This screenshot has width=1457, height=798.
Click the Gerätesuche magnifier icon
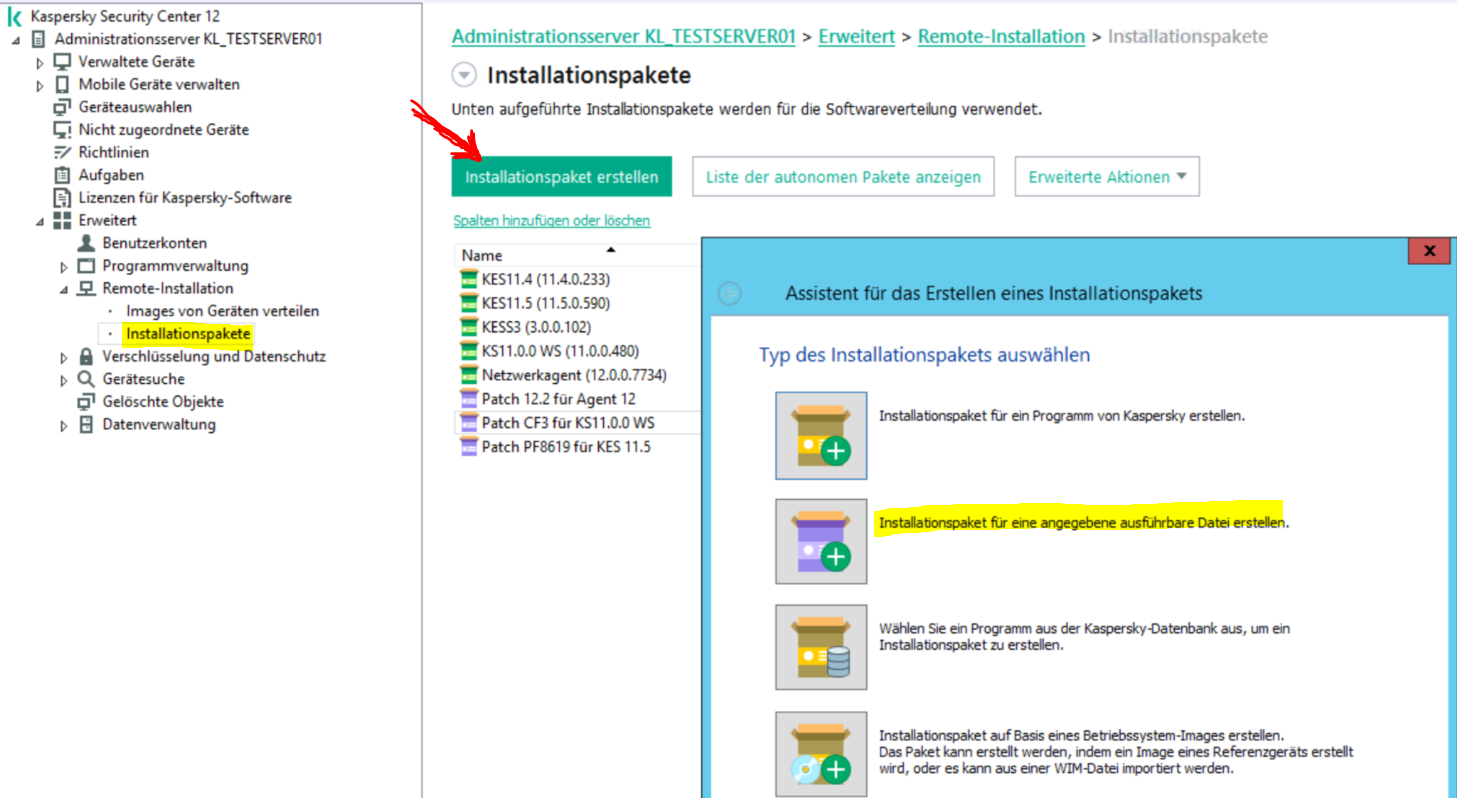86,379
